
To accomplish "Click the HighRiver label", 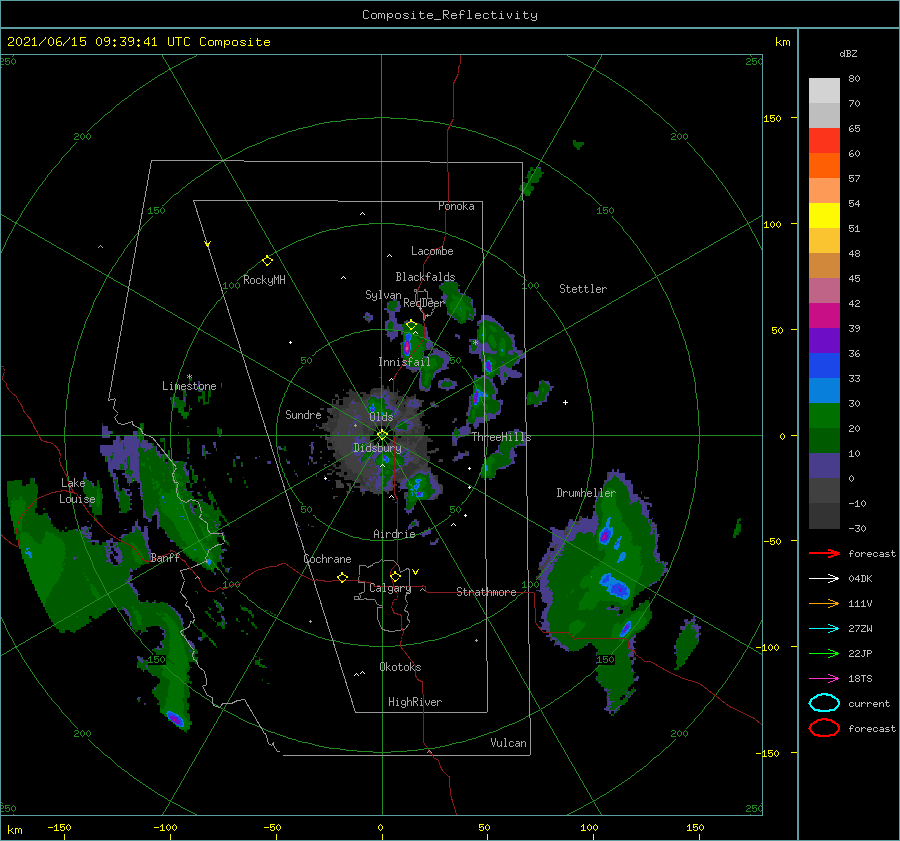I will pos(415,702).
